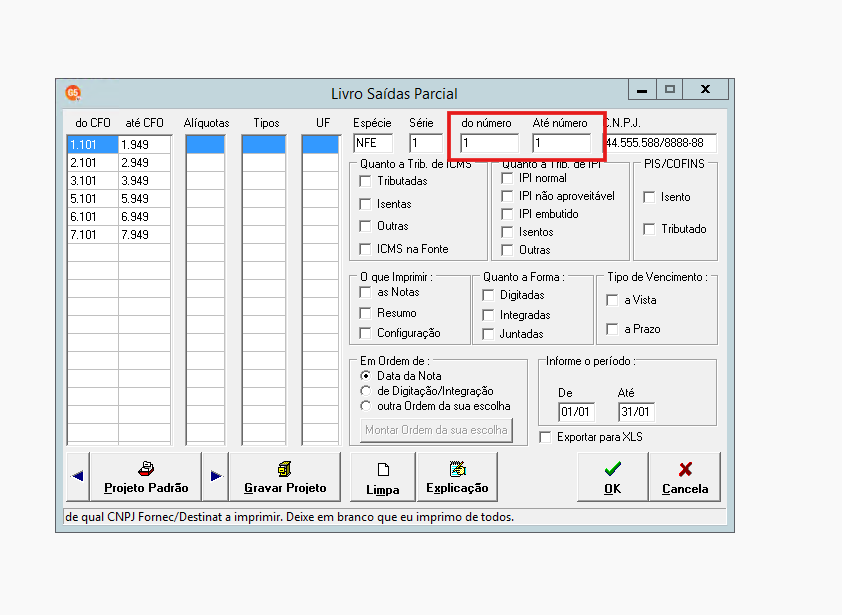This screenshot has width=842, height=615.
Task: Check the 'a Vista' due type
Action: tap(612, 300)
